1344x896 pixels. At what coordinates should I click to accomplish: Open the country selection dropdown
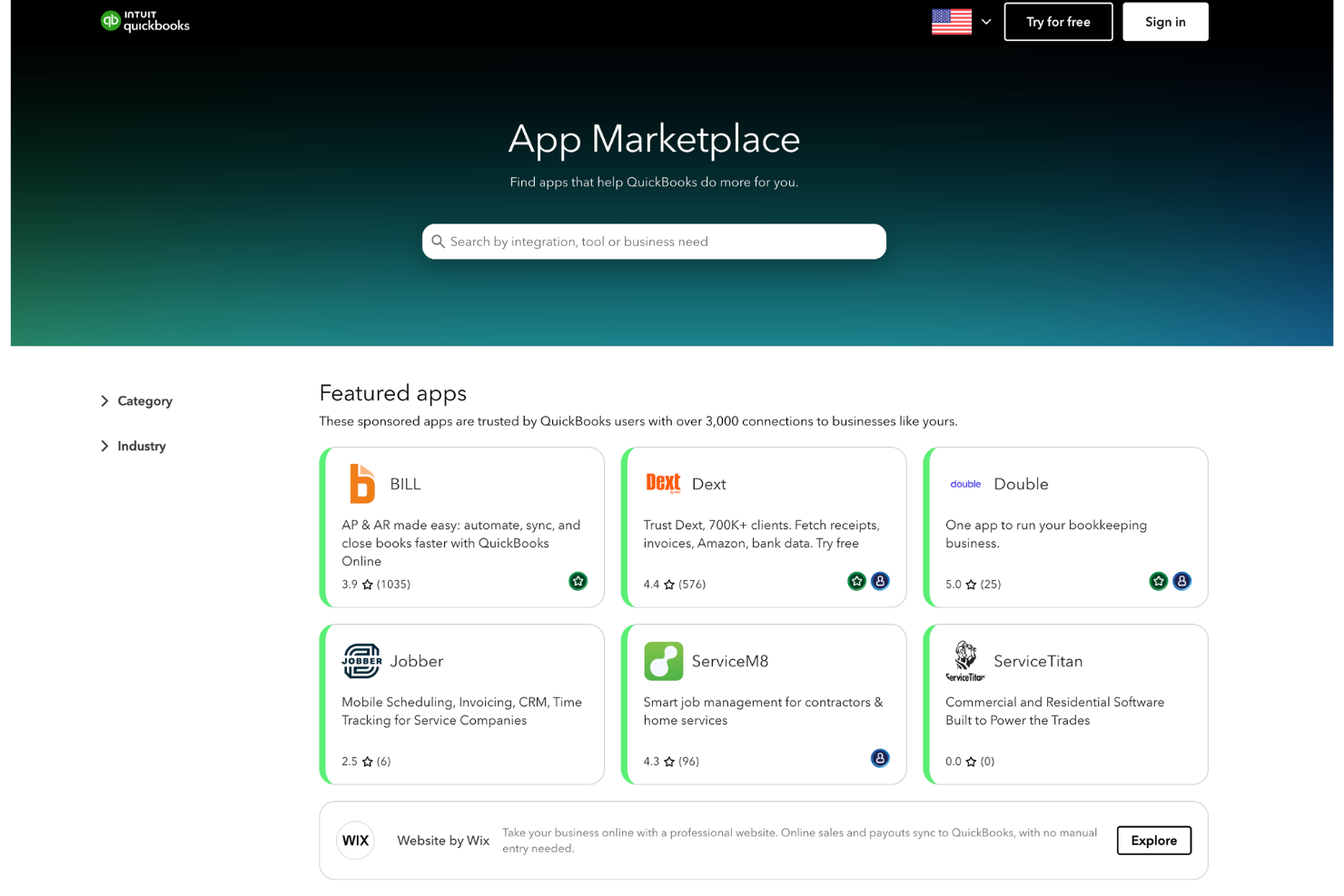coord(986,21)
